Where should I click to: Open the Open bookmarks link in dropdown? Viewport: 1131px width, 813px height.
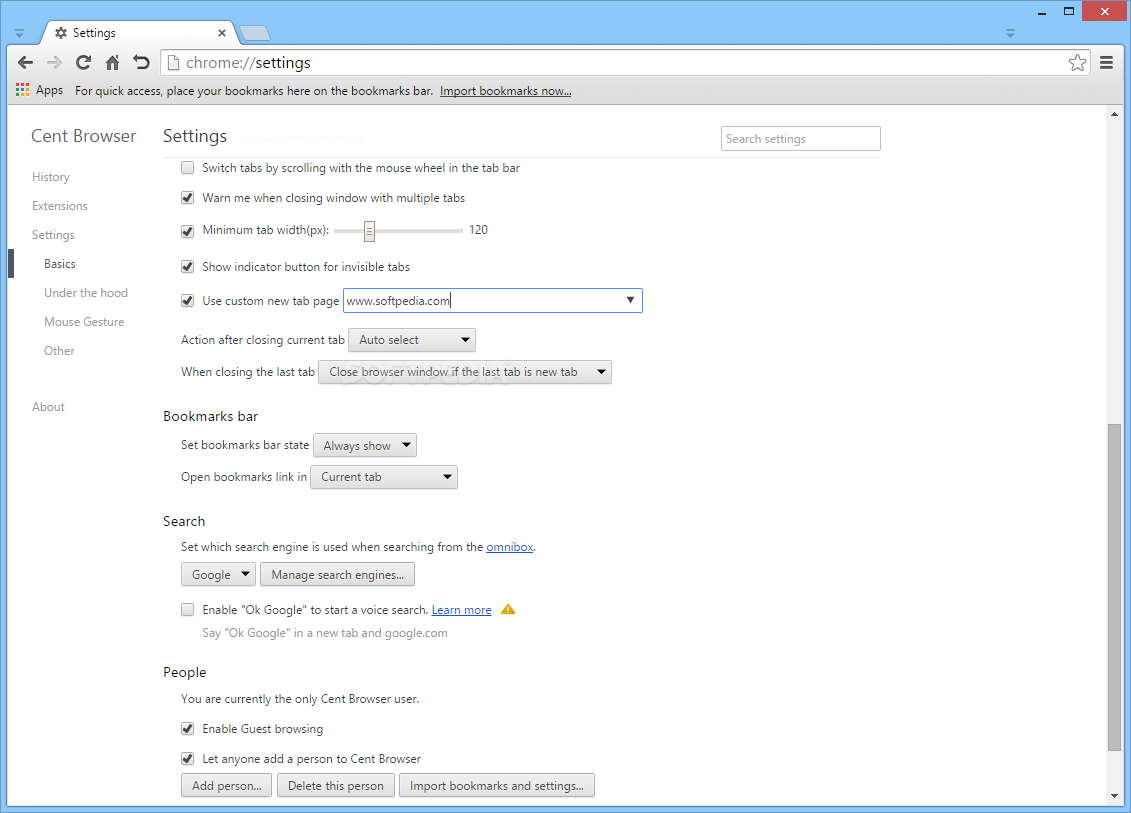point(384,477)
